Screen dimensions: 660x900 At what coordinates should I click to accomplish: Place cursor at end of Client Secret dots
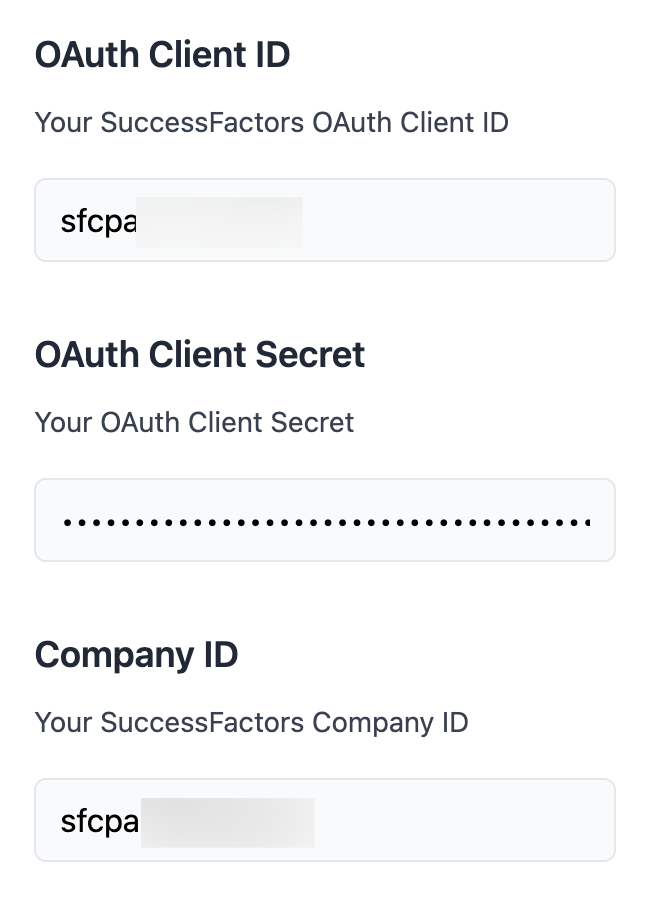(593, 522)
